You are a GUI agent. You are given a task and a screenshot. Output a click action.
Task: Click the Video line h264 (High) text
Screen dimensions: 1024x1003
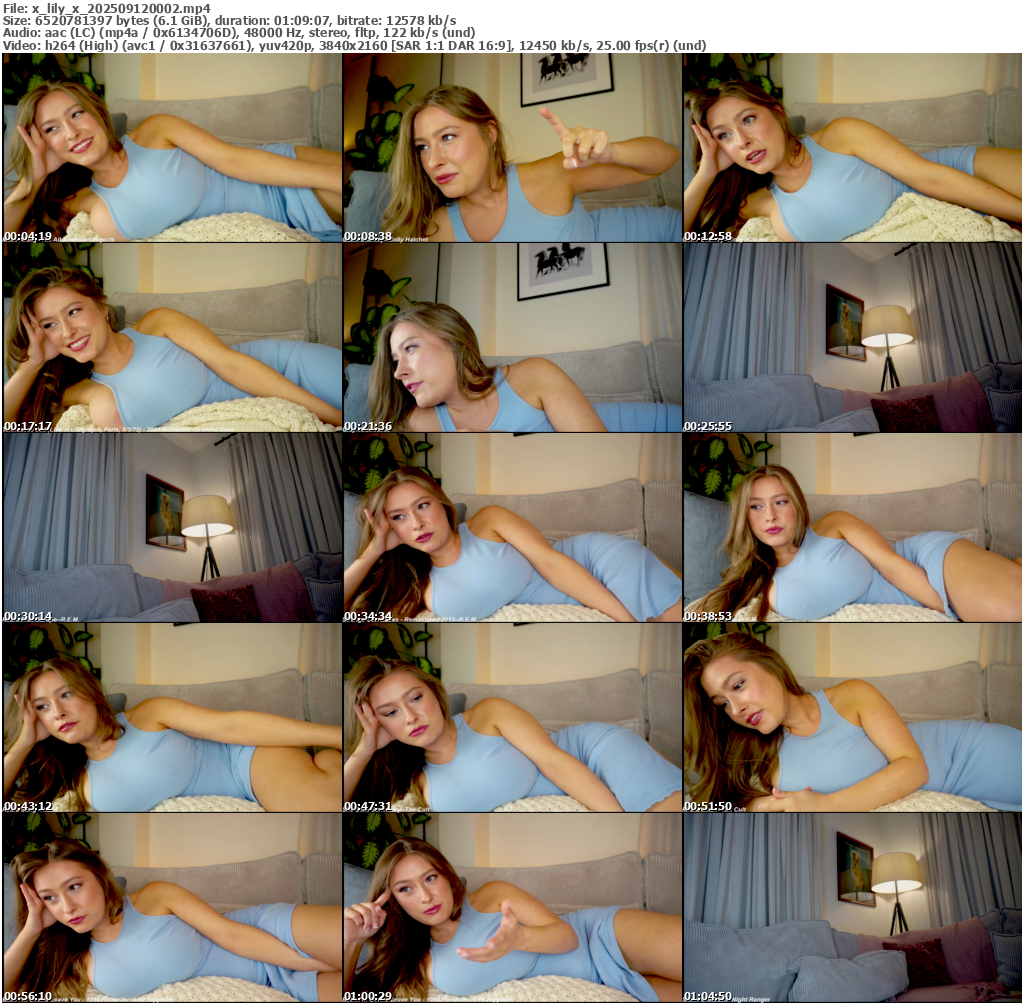[x=82, y=46]
